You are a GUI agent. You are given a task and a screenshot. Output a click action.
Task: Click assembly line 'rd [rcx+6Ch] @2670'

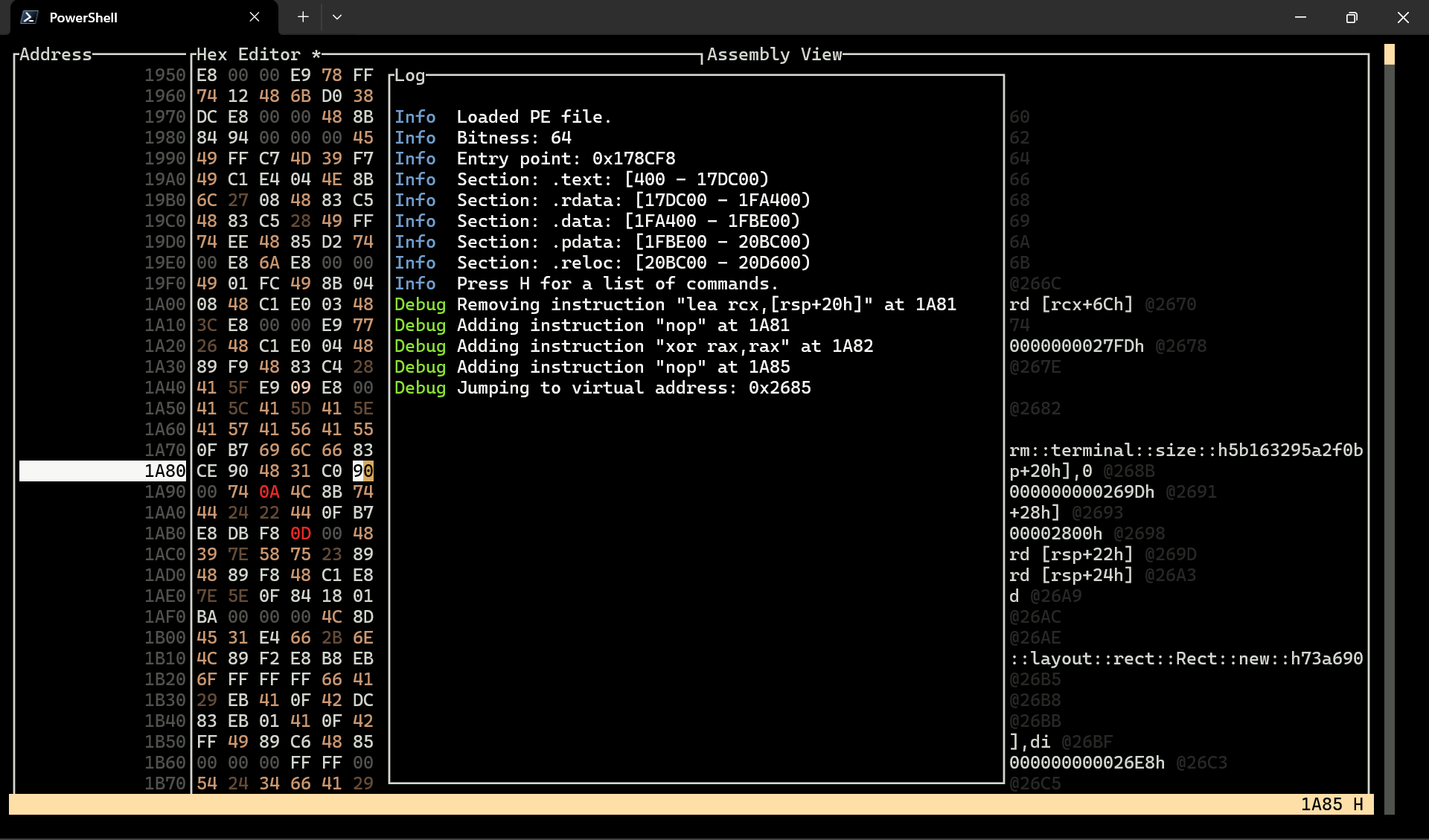coord(1102,304)
